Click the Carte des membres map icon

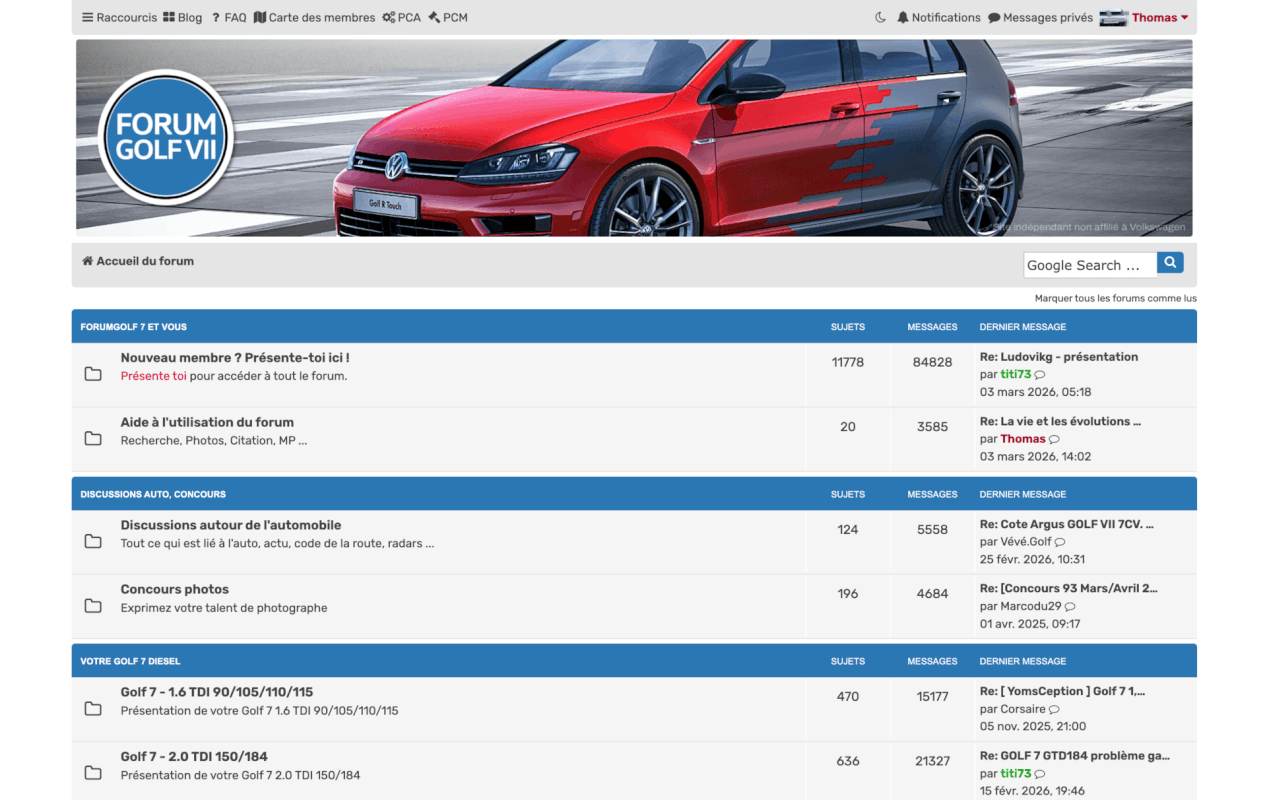(260, 17)
